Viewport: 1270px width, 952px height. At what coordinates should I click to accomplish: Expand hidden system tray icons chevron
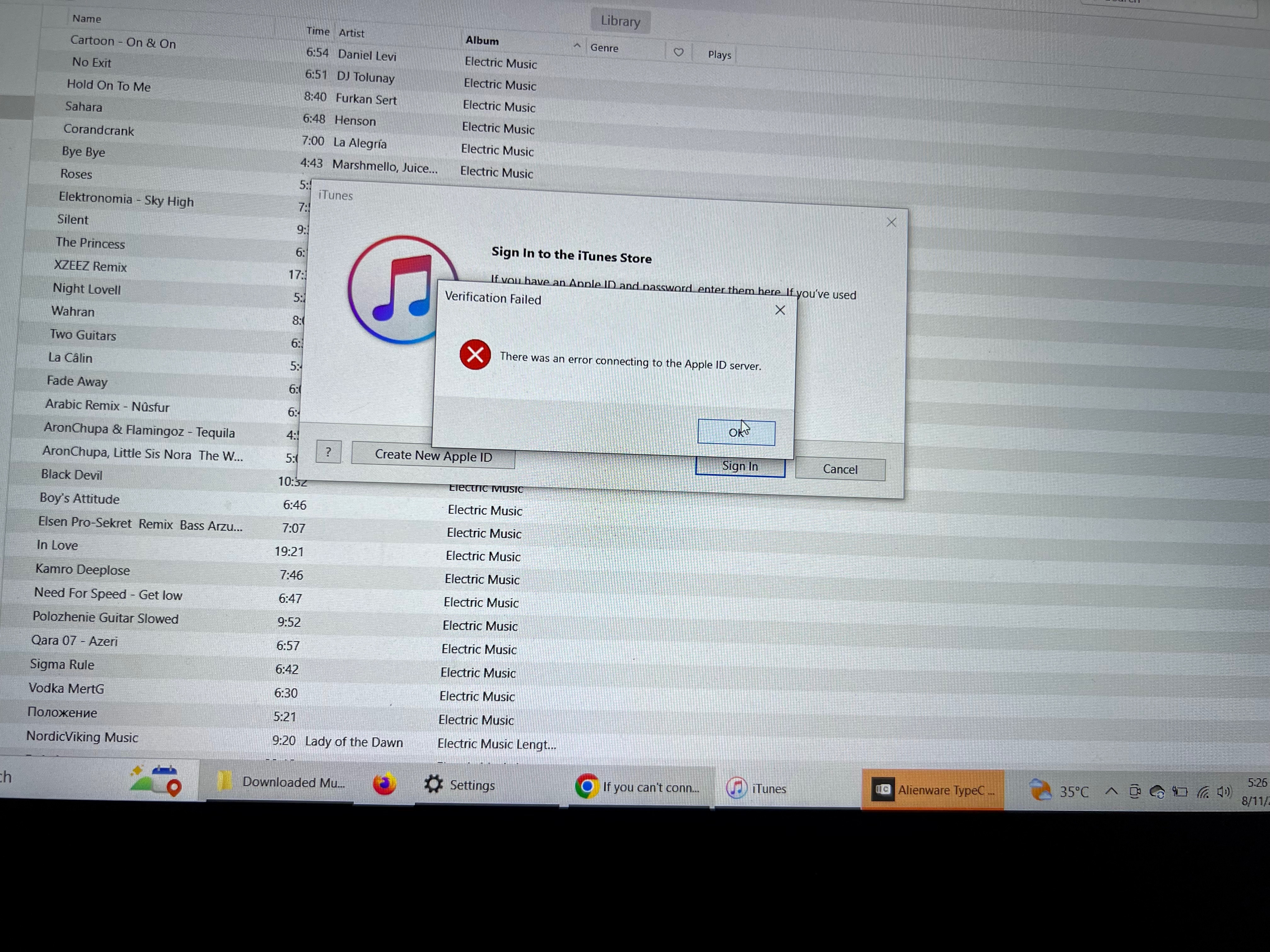tap(1111, 791)
